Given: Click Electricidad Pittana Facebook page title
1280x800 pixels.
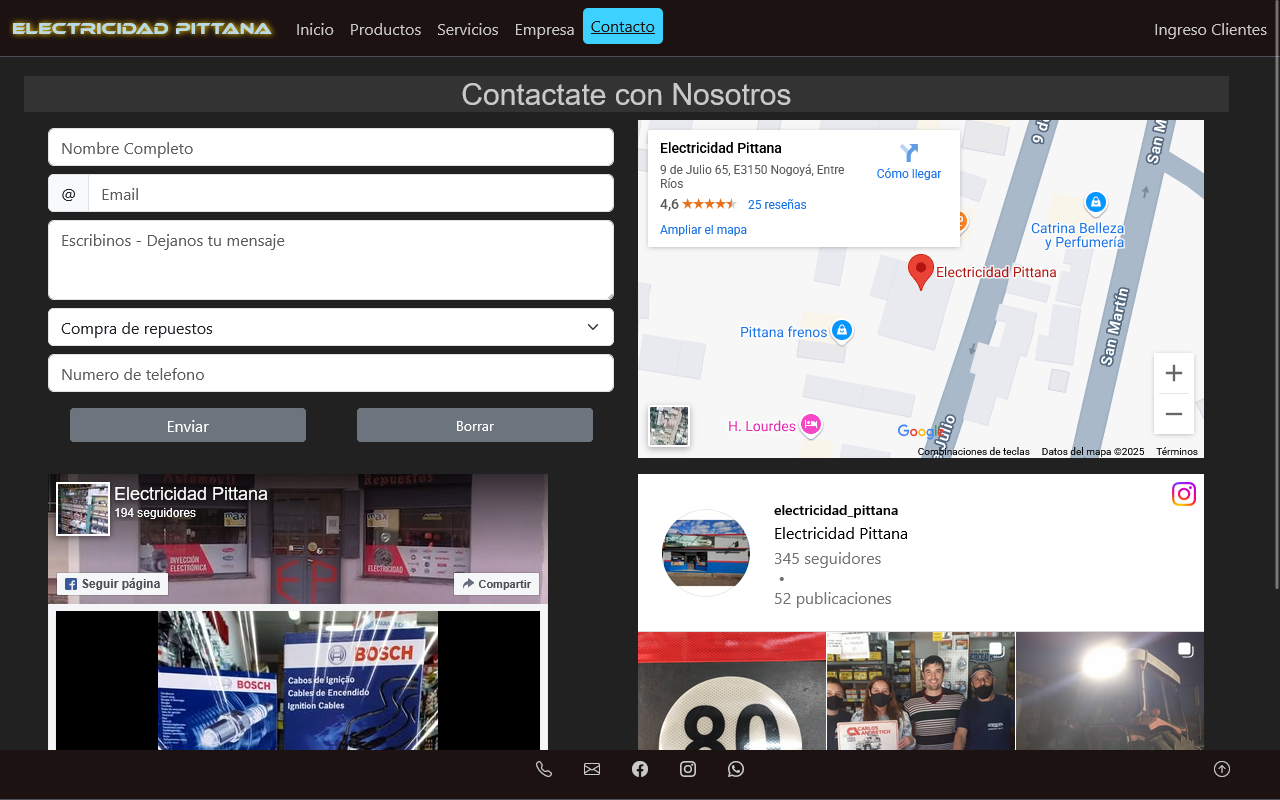Looking at the screenshot, I should [191, 494].
